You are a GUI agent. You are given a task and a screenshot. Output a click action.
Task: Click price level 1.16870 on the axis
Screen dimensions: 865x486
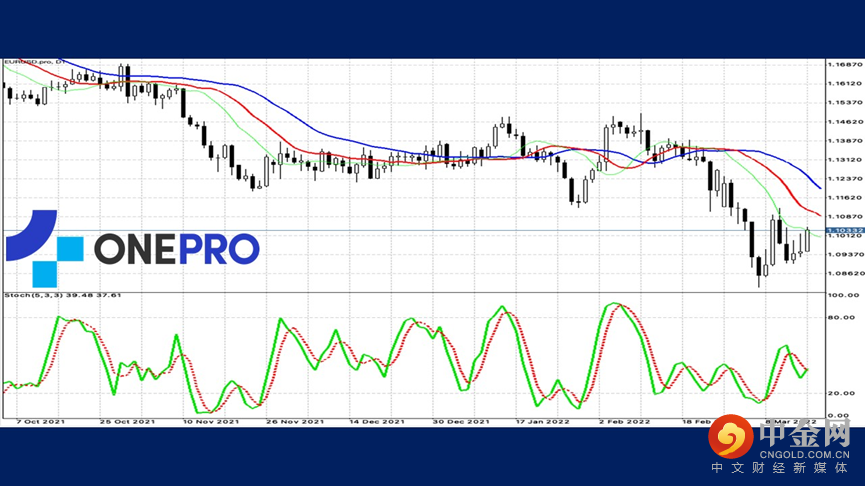845,65
